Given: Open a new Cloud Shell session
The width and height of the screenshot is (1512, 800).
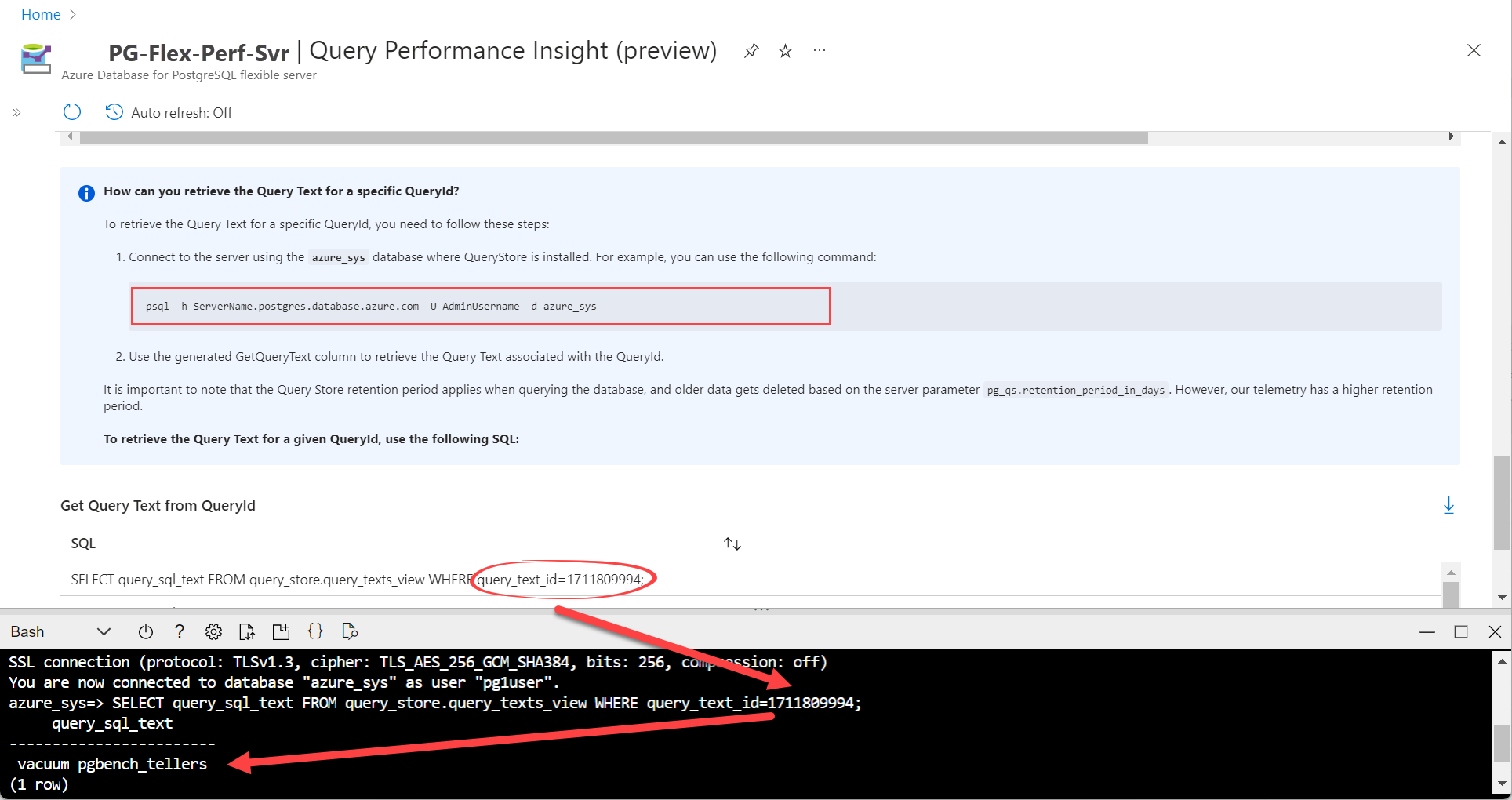Looking at the screenshot, I should (281, 631).
